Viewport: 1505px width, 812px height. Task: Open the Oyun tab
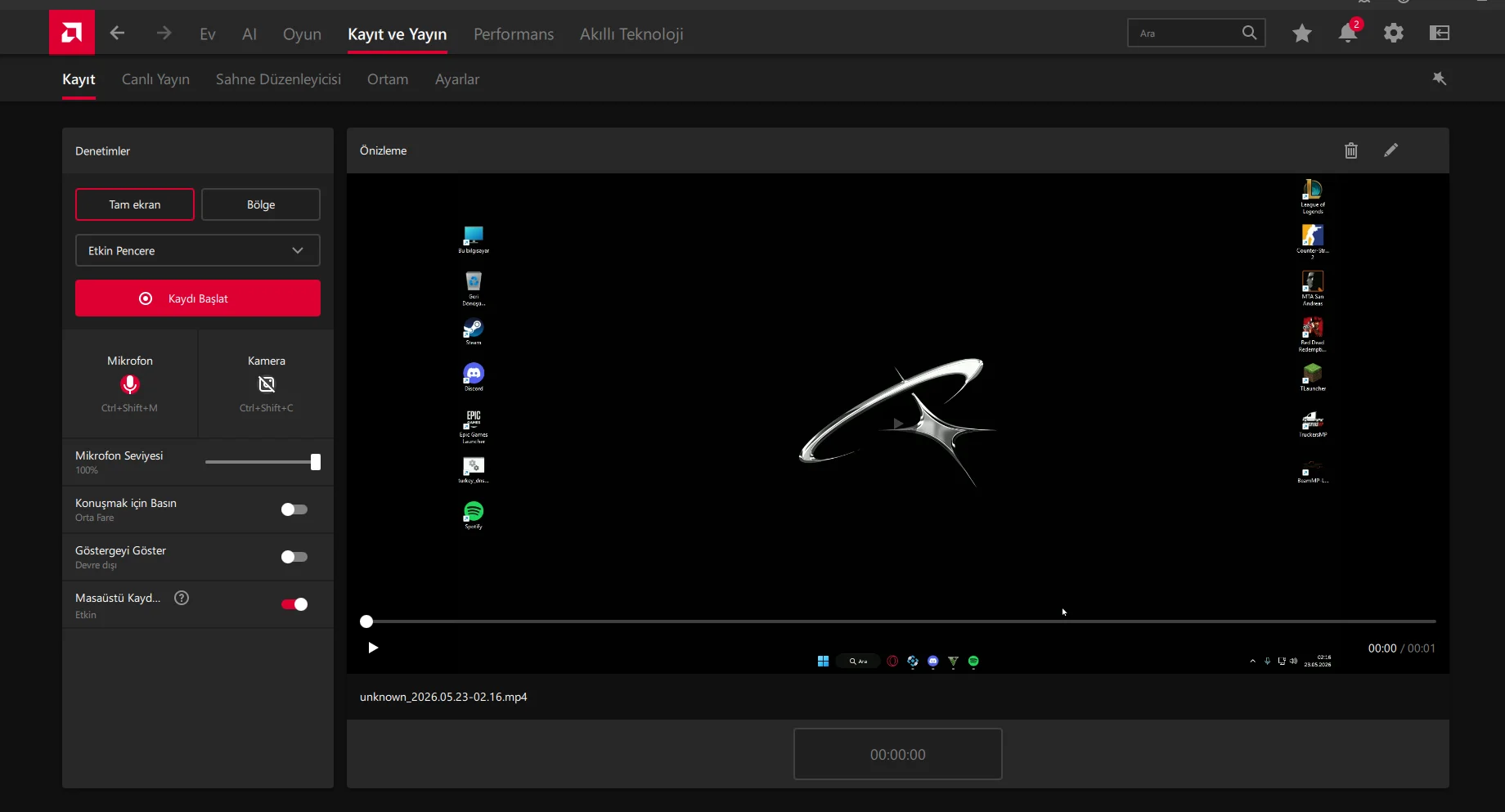302,34
